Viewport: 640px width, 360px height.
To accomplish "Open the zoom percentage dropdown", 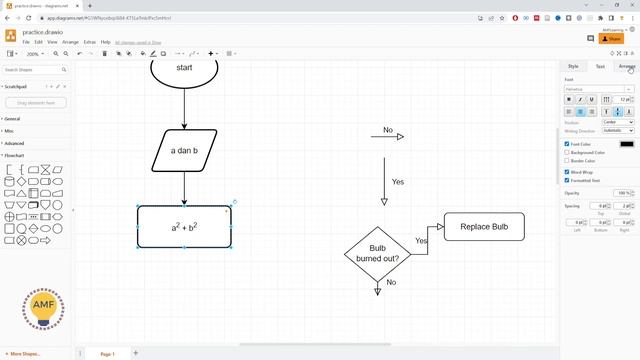I will point(35,54).
